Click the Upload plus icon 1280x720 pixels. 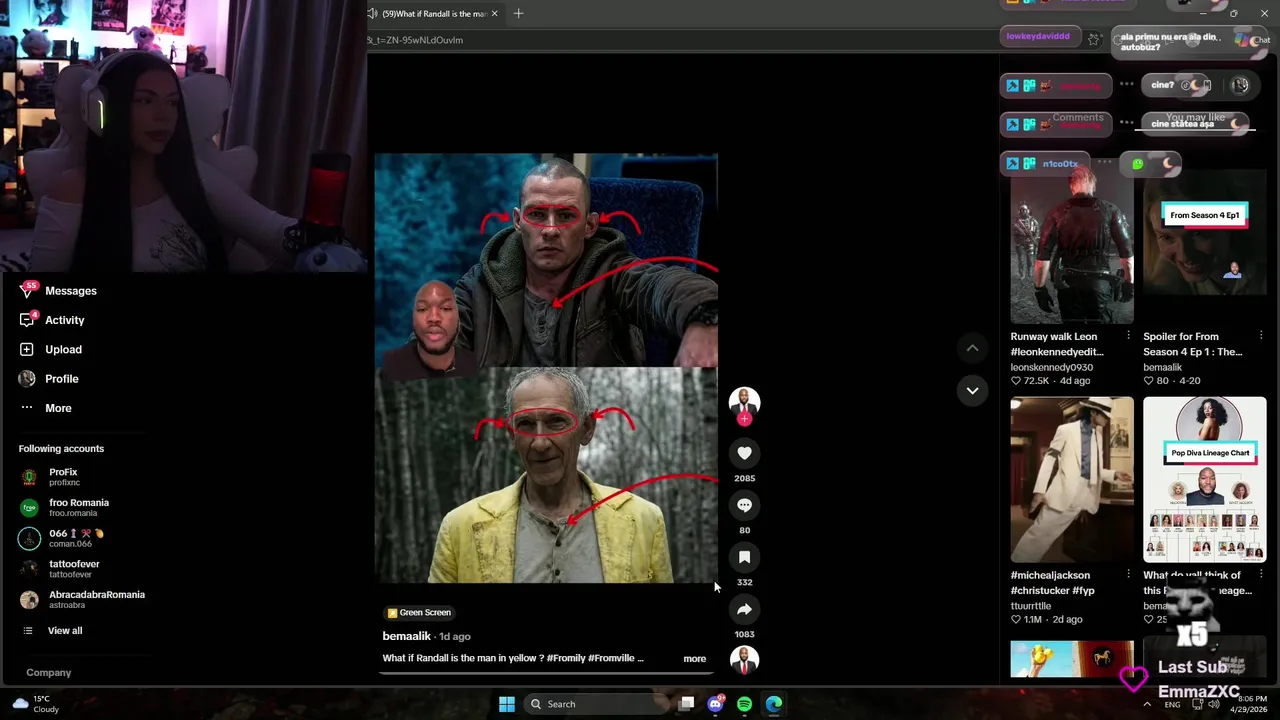click(27, 349)
